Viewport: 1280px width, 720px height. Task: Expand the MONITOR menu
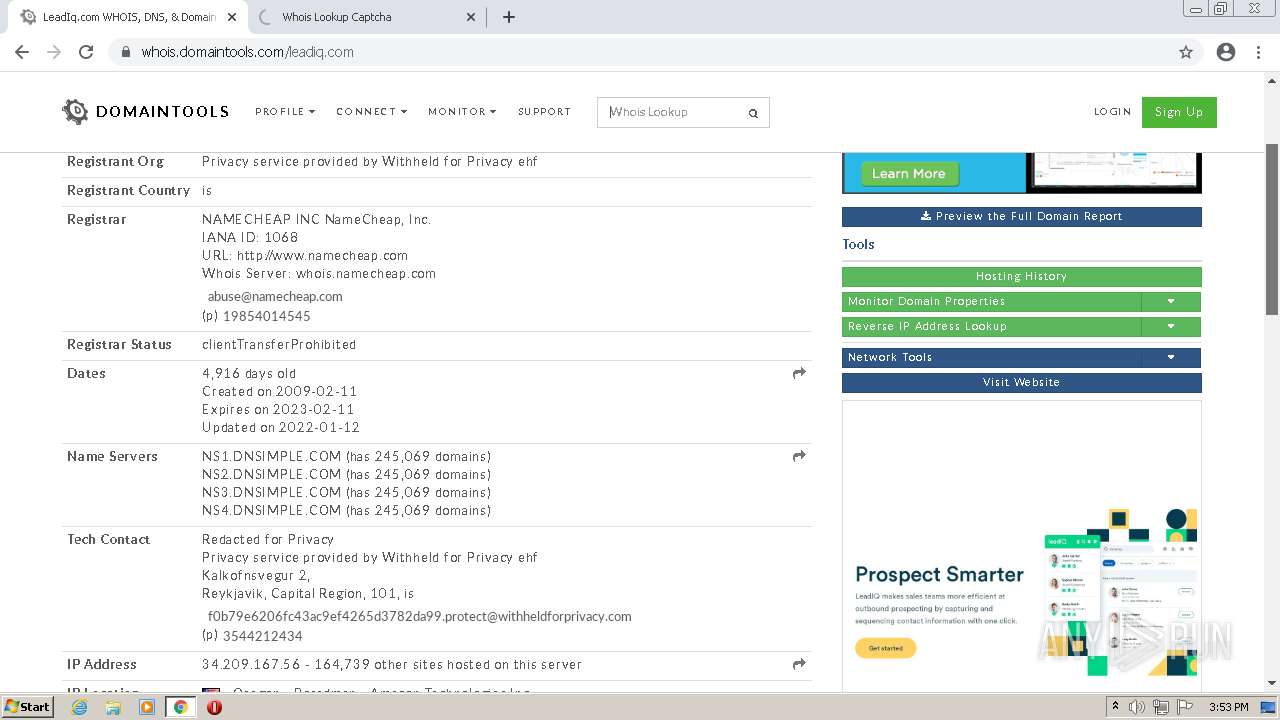462,112
